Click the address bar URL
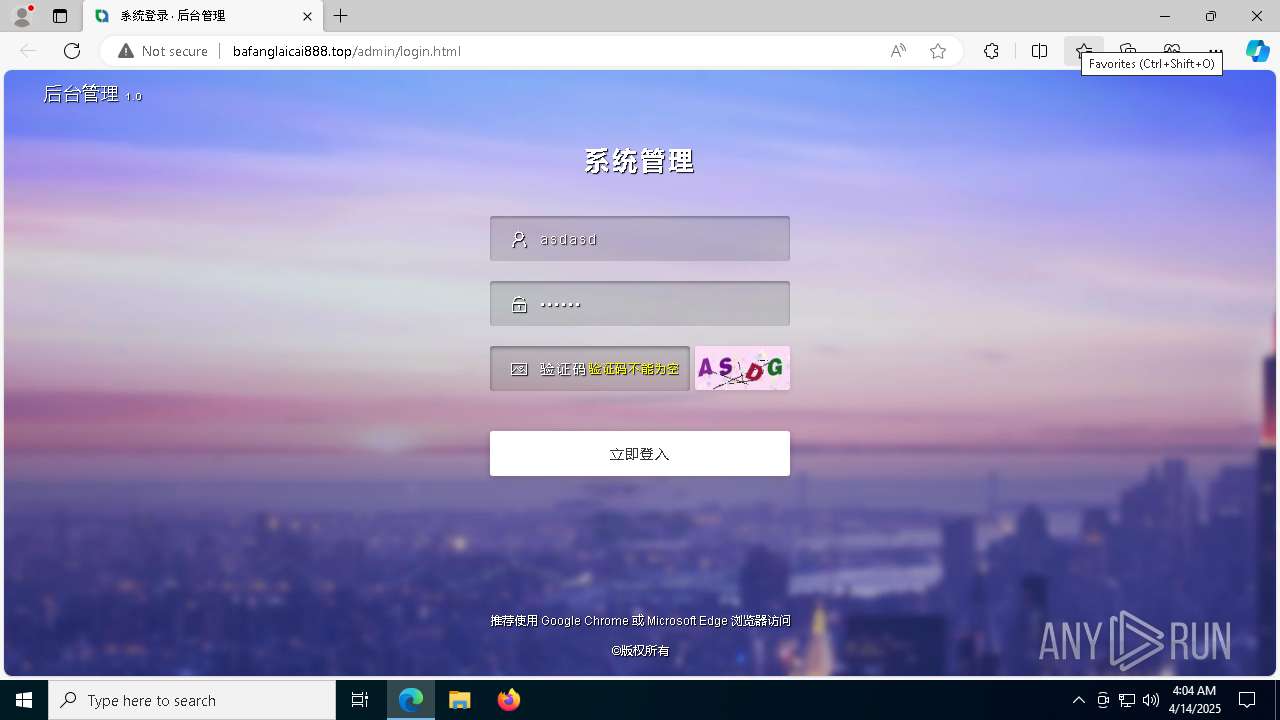 pos(346,51)
